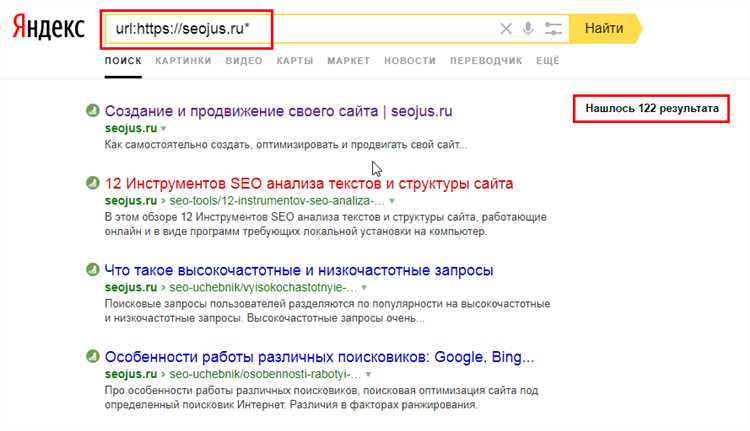Expand dropdown arrow after vyisokochastotnyie URL
Screen dimensions: 750x431
pos(364,287)
